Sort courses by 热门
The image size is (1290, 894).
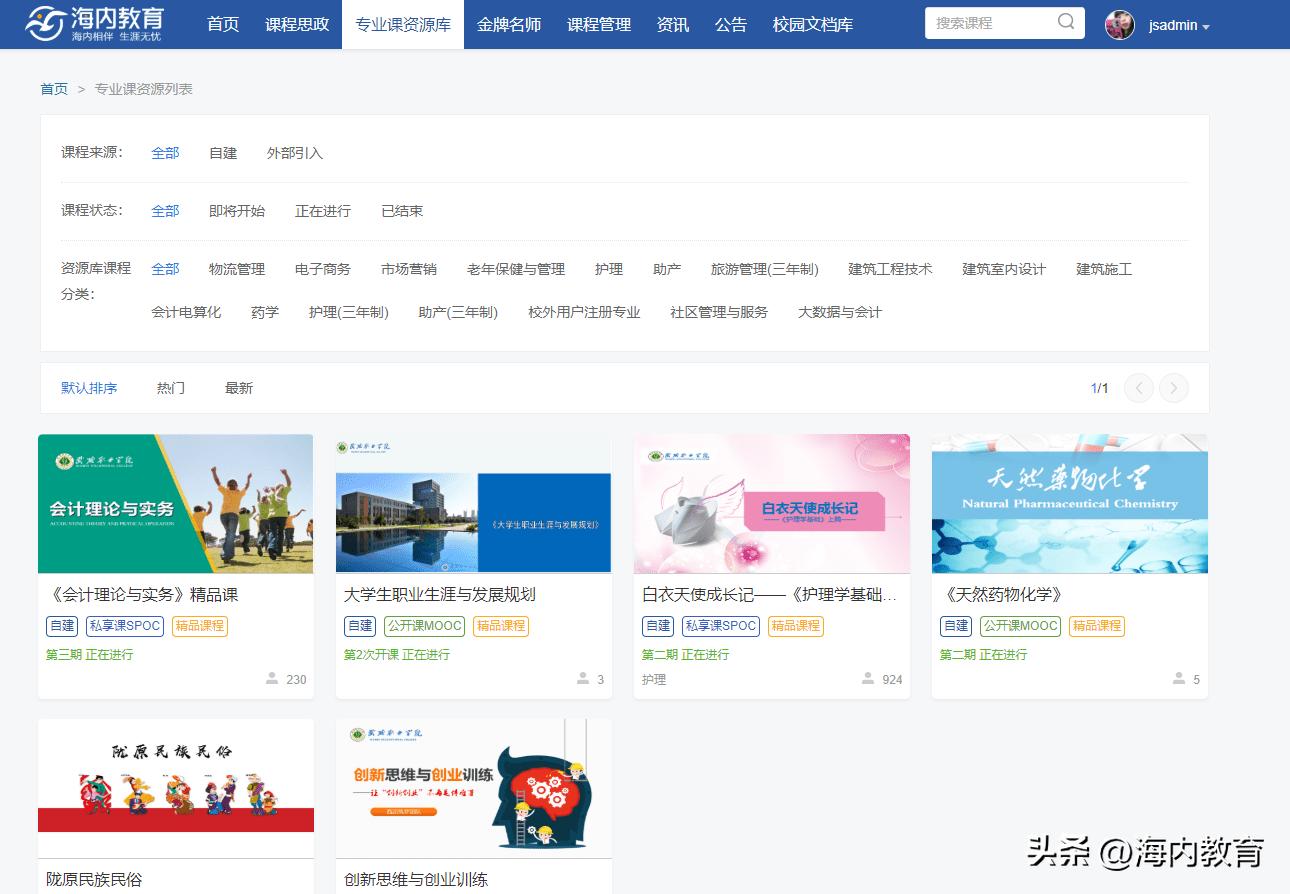(170, 388)
